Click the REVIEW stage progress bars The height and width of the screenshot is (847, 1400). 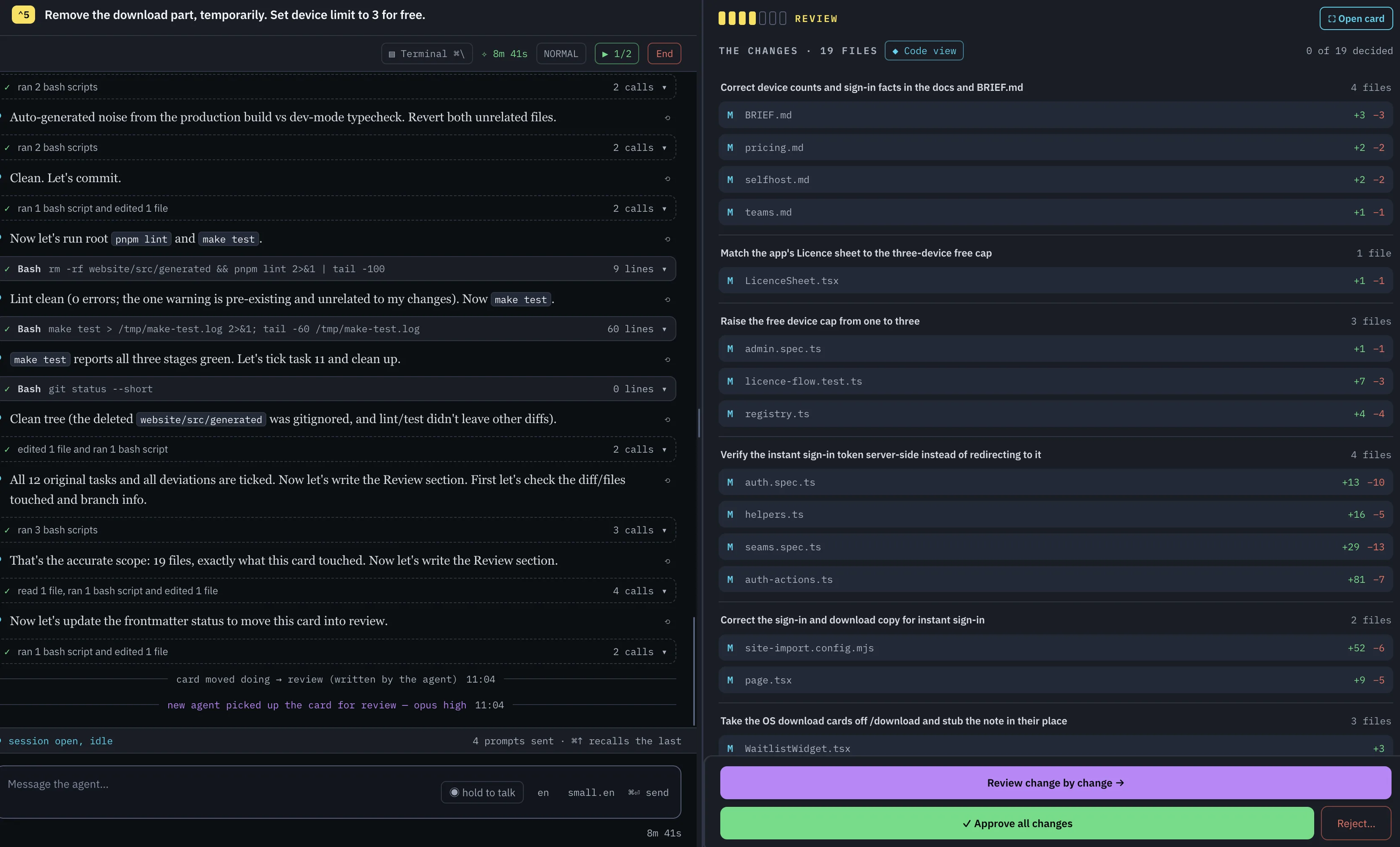pos(752,19)
